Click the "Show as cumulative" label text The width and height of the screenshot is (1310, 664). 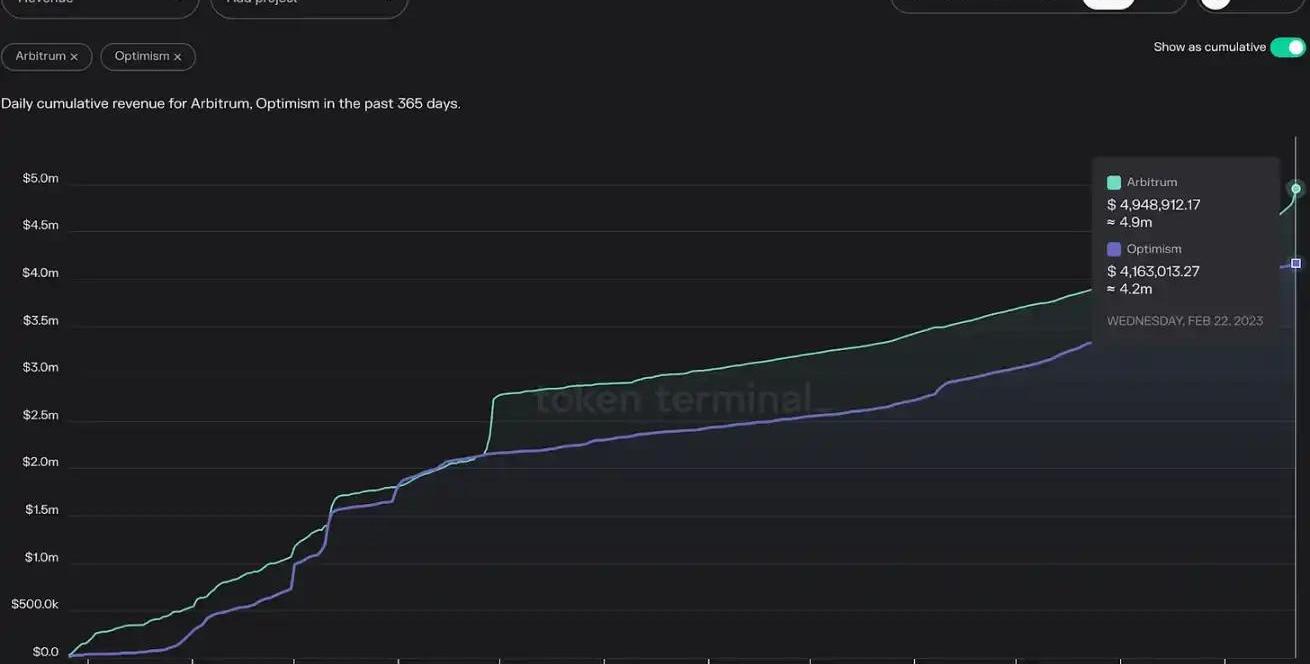(x=1209, y=47)
